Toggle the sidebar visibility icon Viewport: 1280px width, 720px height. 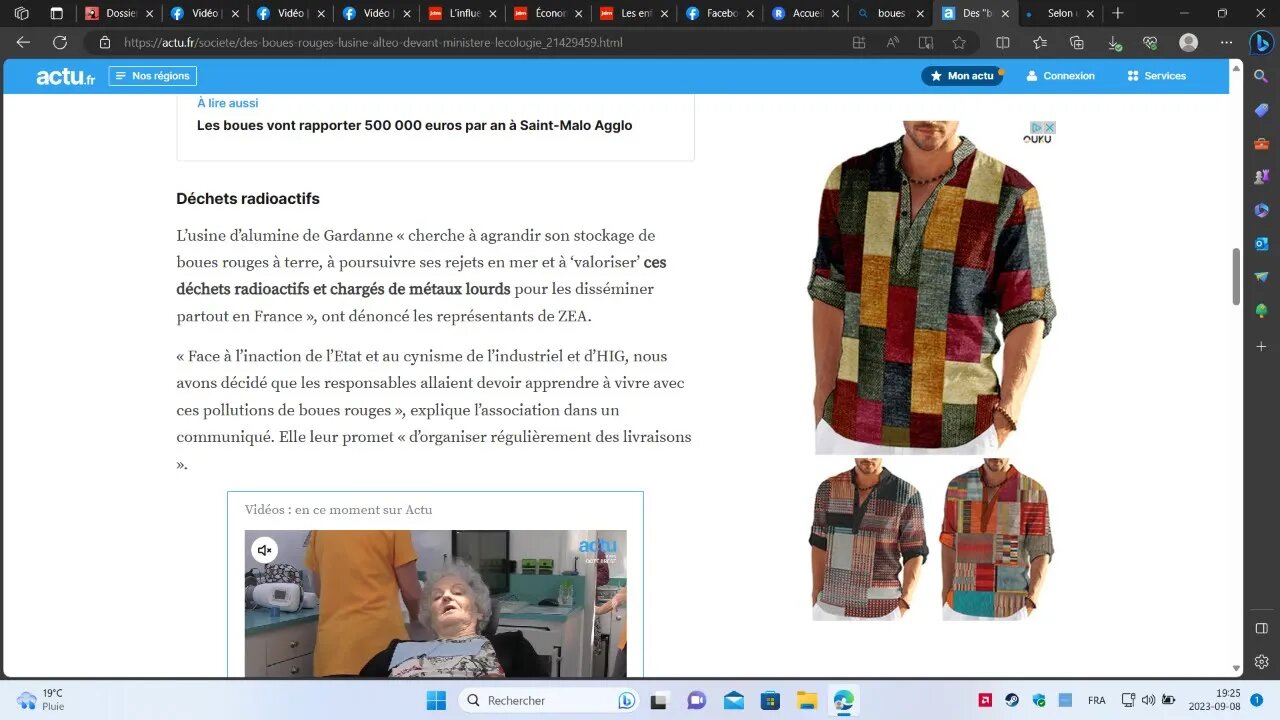[1261, 628]
